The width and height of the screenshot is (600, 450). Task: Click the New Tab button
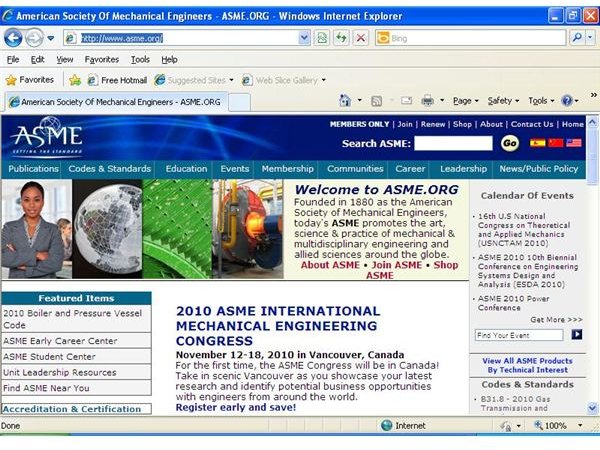click(240, 102)
